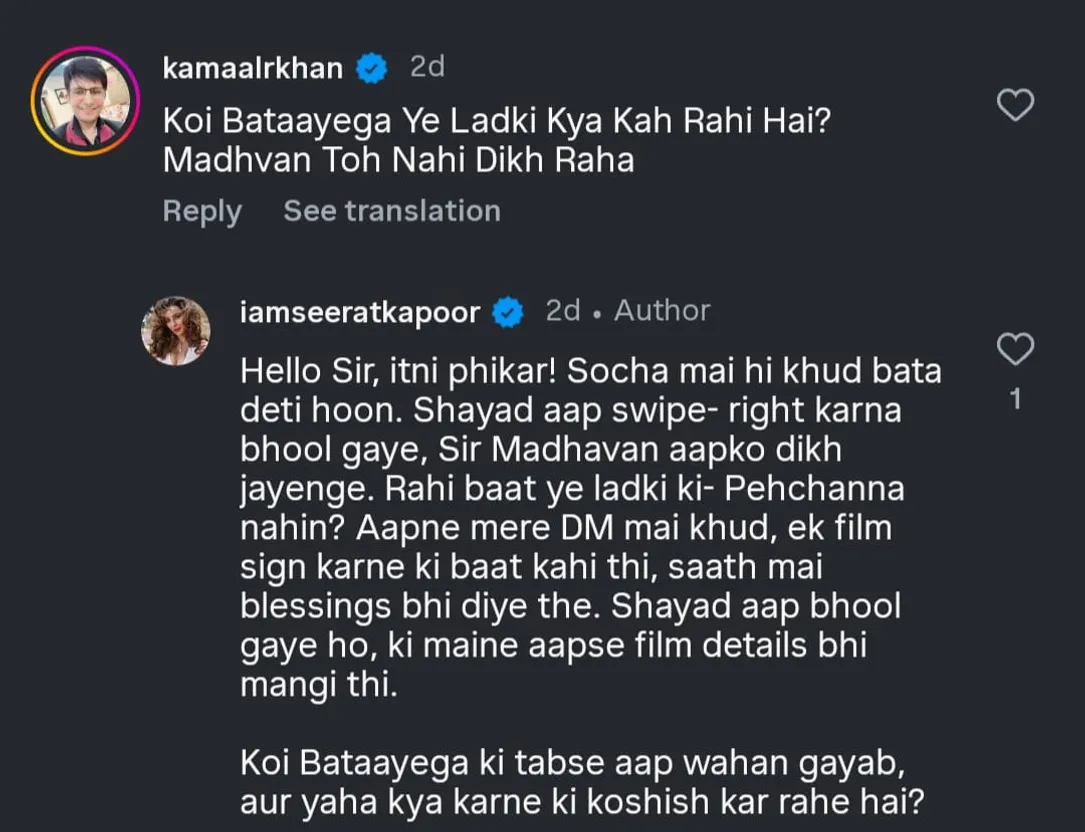Tap the heart on iamseeratkapoor's reply
The height and width of the screenshot is (832, 1085).
(1016, 350)
